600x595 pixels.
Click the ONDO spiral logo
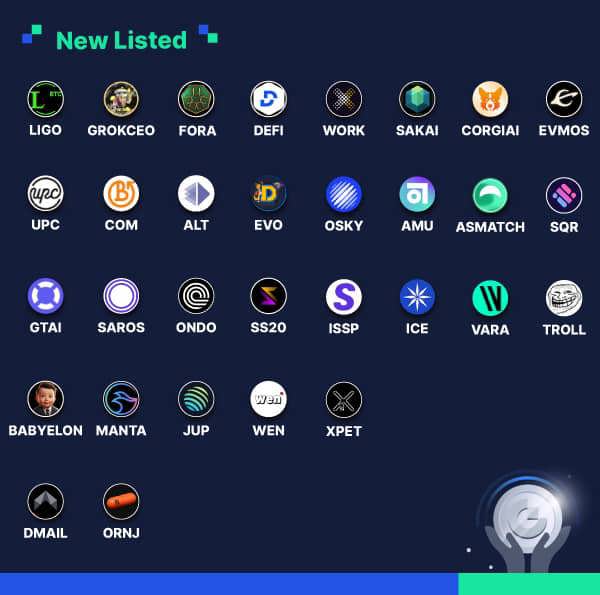point(196,296)
